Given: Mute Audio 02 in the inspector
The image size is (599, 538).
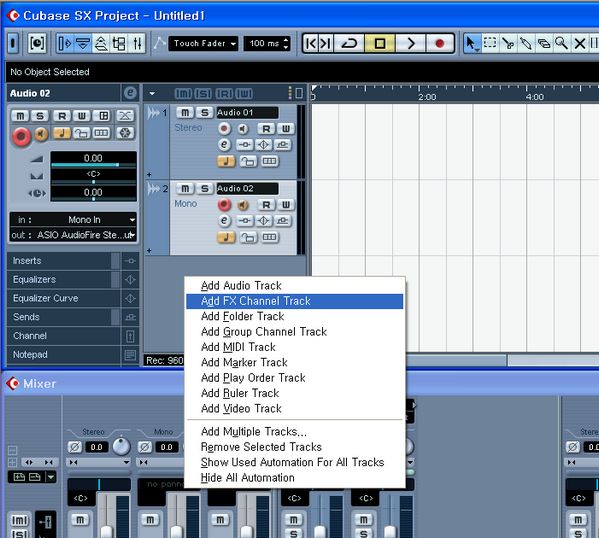Looking at the screenshot, I should tap(20, 115).
